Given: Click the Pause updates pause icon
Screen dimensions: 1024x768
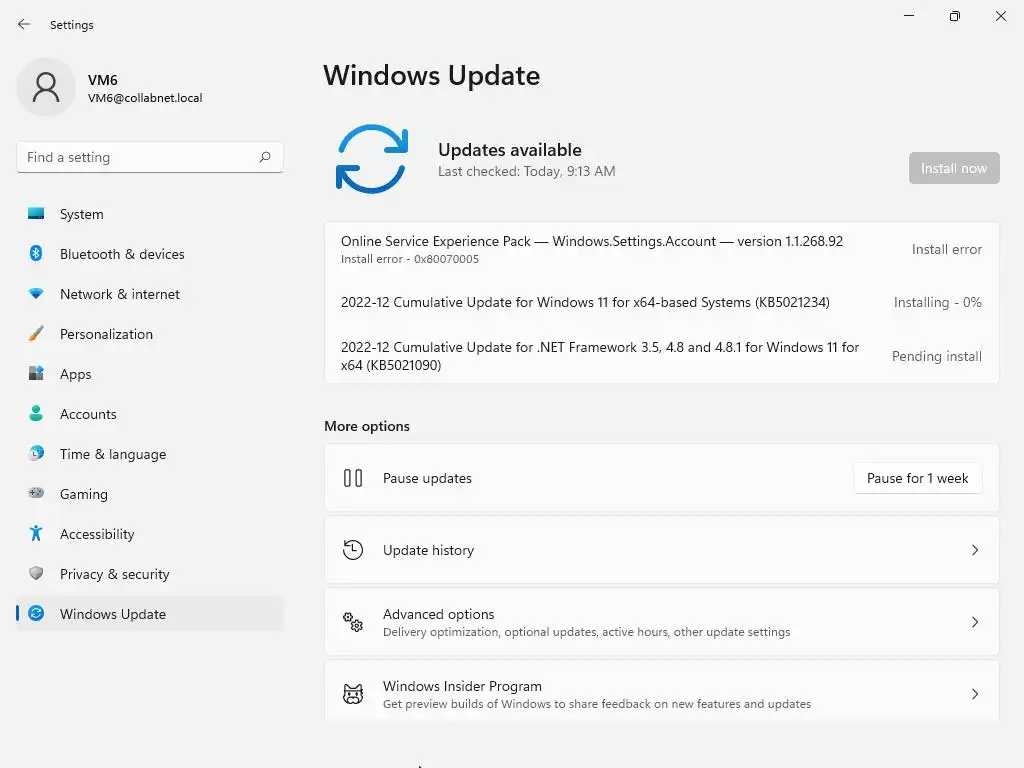Looking at the screenshot, I should tap(353, 478).
